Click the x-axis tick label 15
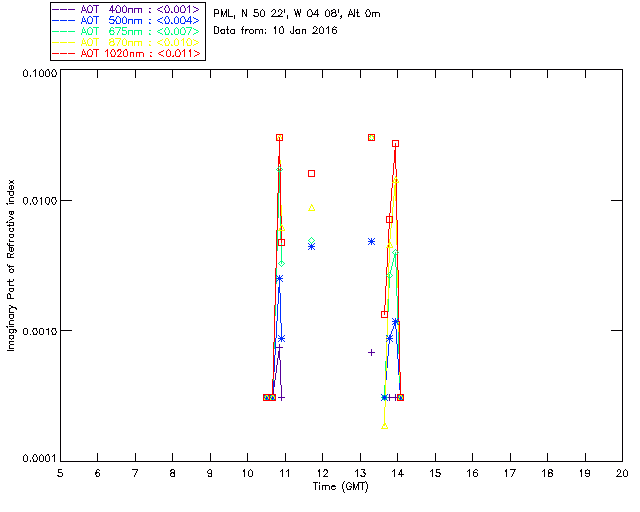The width and height of the screenshot is (640, 512). click(435, 473)
